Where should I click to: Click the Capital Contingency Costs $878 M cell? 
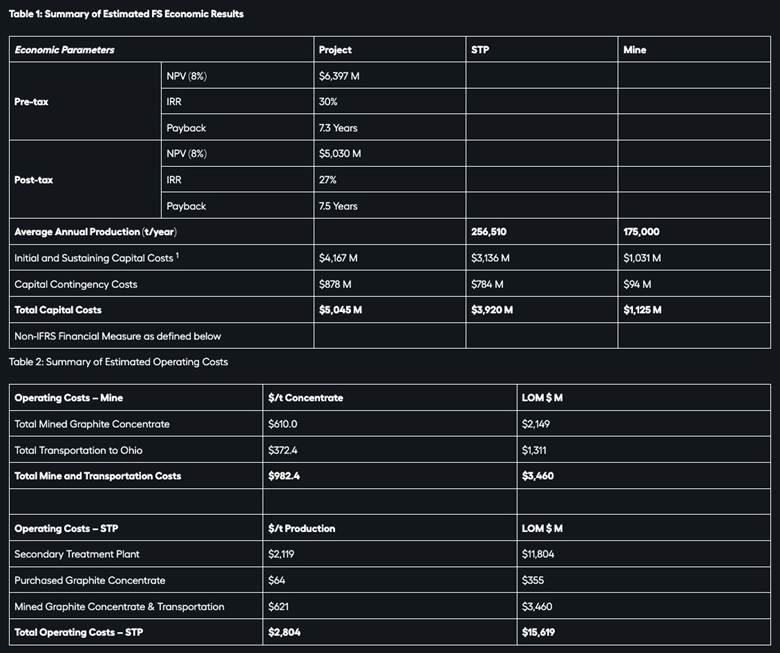click(x=335, y=284)
